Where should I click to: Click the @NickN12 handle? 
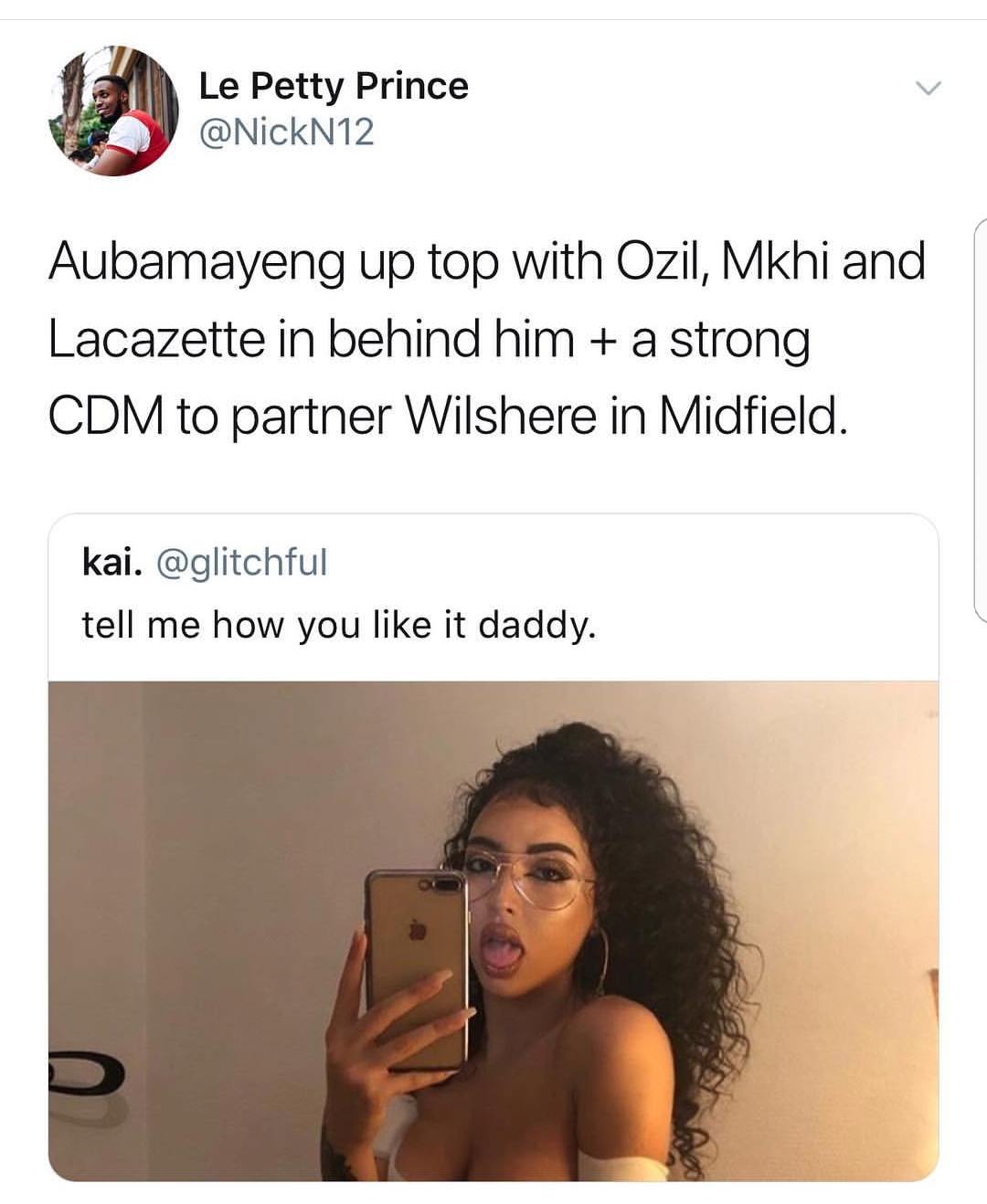point(286,132)
